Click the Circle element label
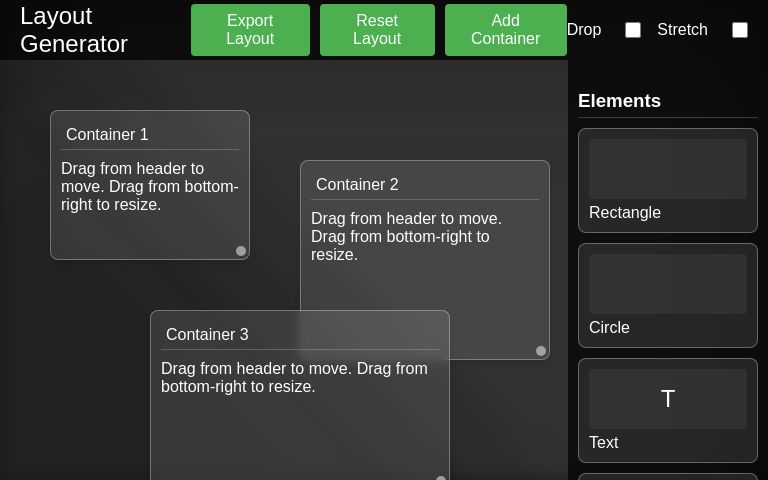Screen dimensions: 768x480 [x=609, y=328]
